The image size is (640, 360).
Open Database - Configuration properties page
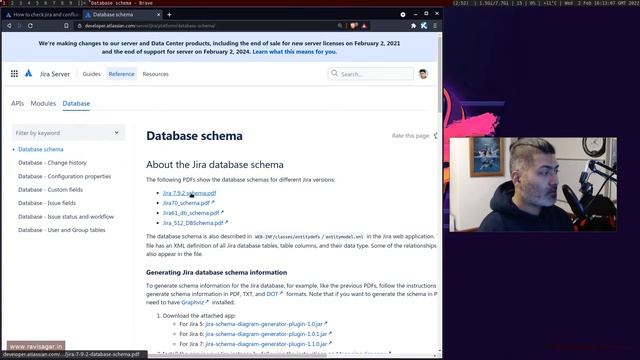(x=64, y=176)
